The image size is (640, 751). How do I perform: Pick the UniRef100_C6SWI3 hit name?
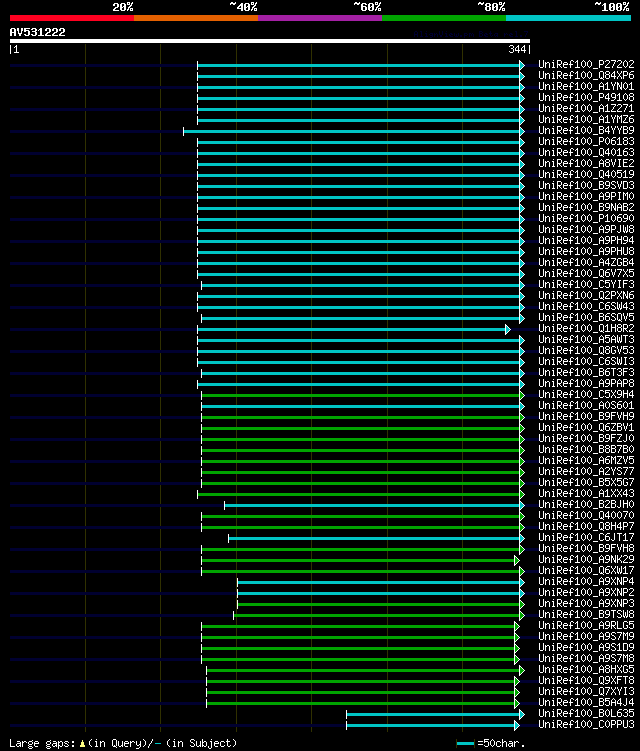[x=586, y=362]
